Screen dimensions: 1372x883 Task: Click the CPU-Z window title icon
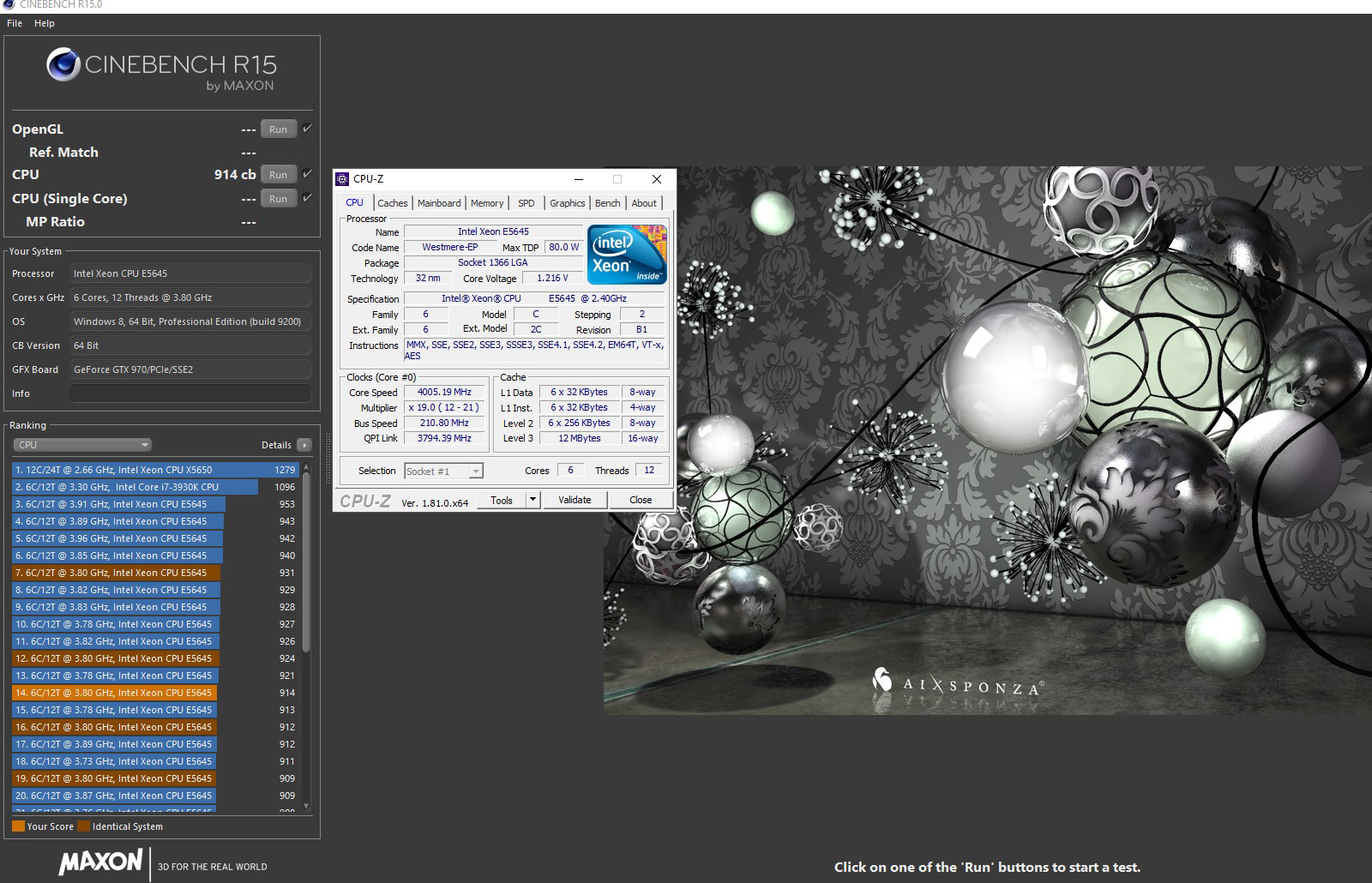(343, 179)
